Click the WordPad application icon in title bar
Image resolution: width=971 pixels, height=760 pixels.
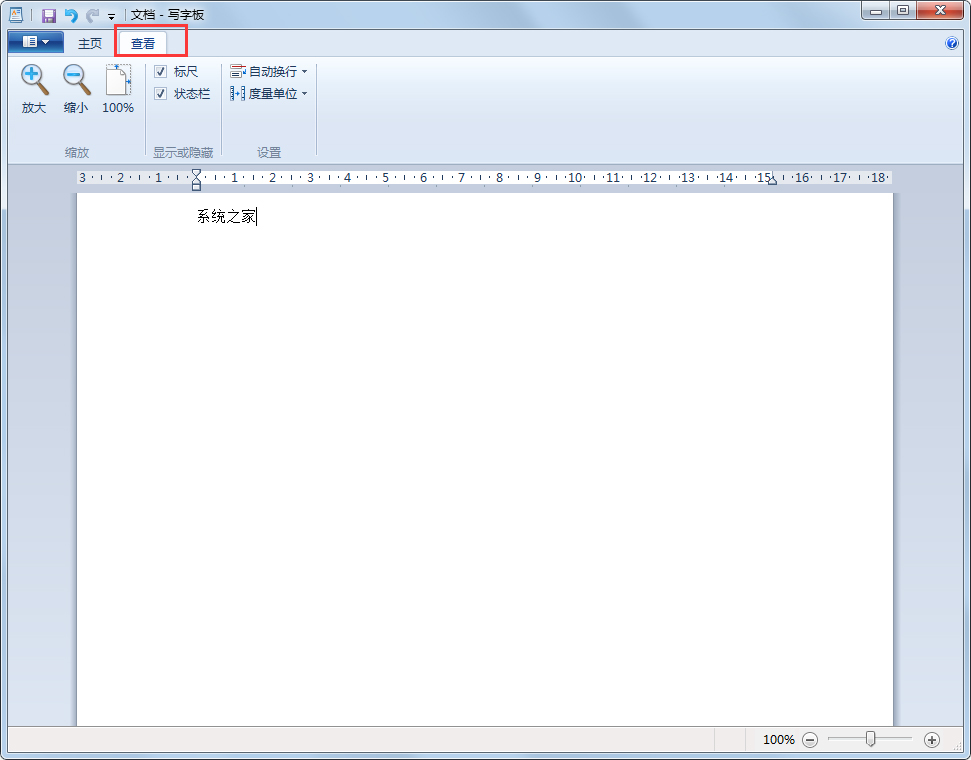[x=15, y=14]
